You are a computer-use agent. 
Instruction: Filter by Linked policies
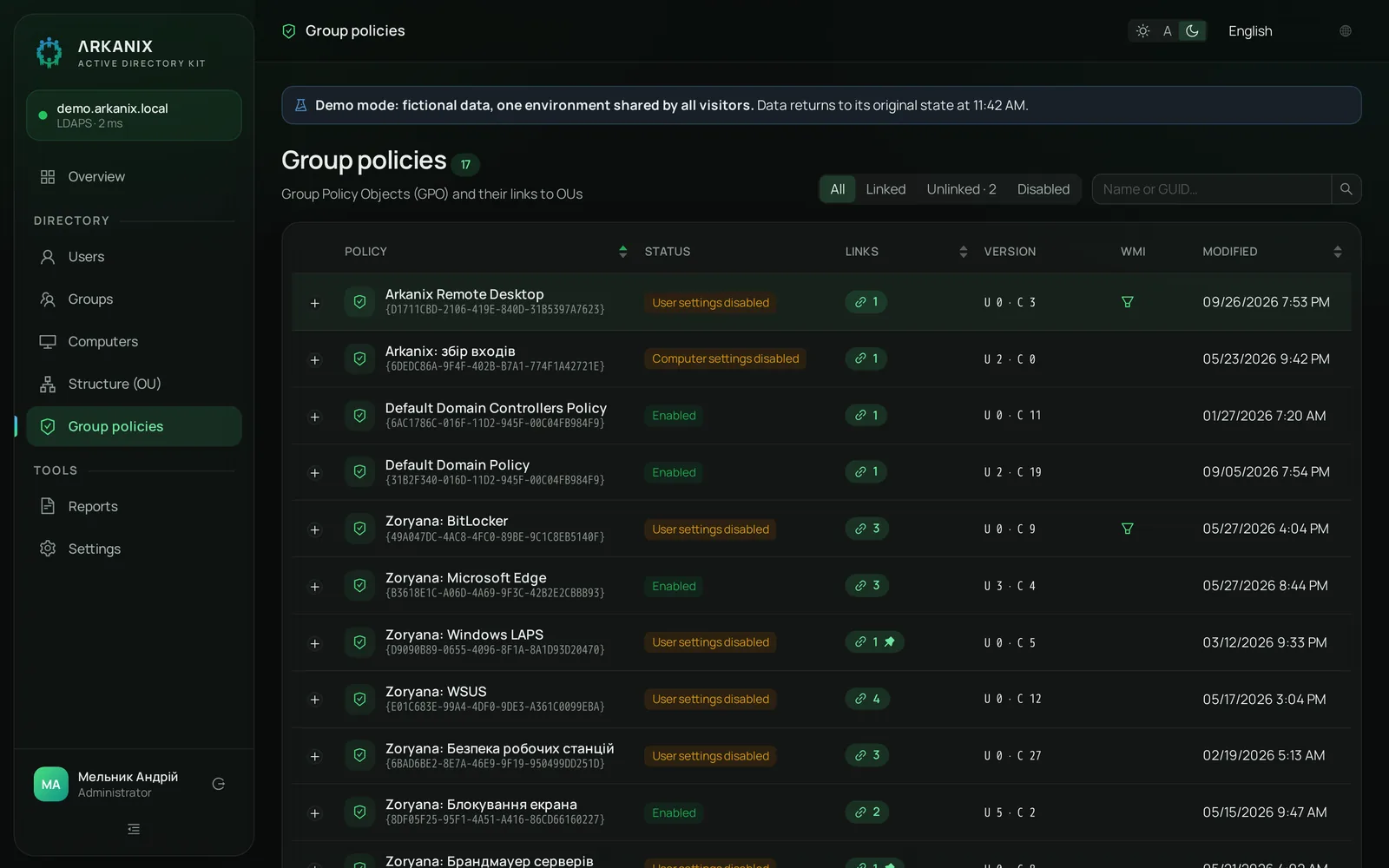point(885,189)
